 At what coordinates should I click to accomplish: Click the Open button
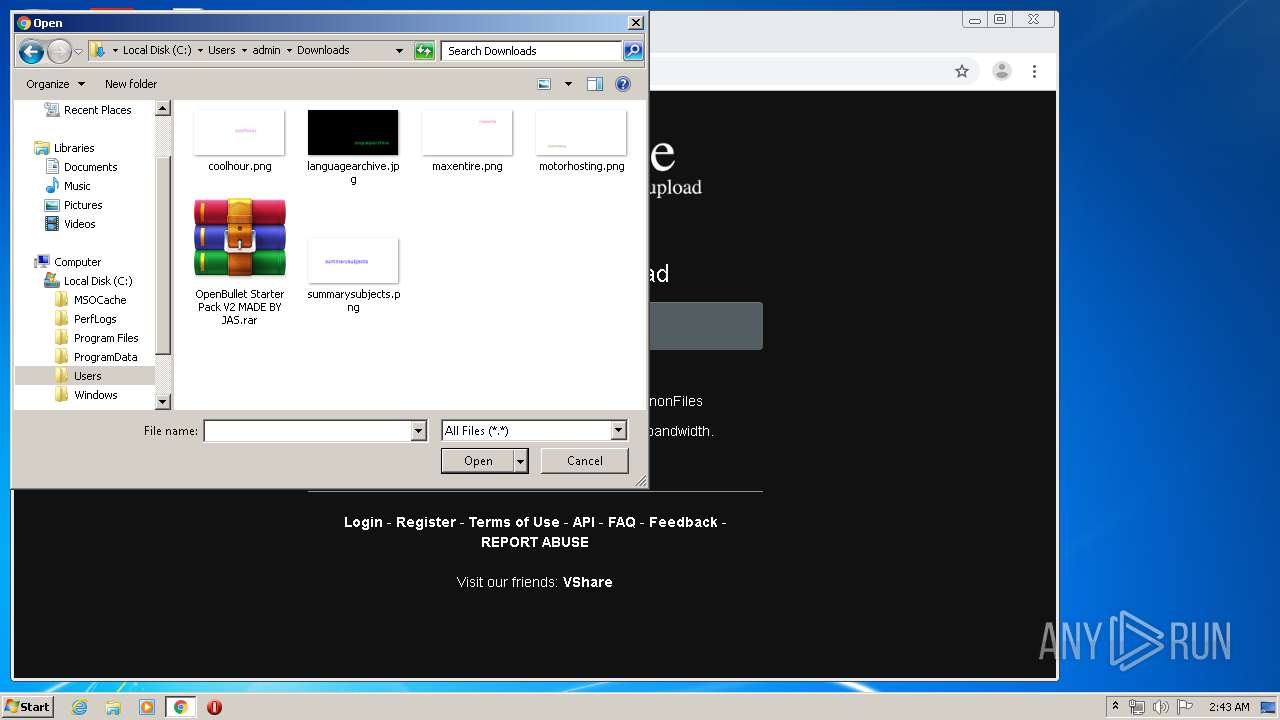click(478, 461)
